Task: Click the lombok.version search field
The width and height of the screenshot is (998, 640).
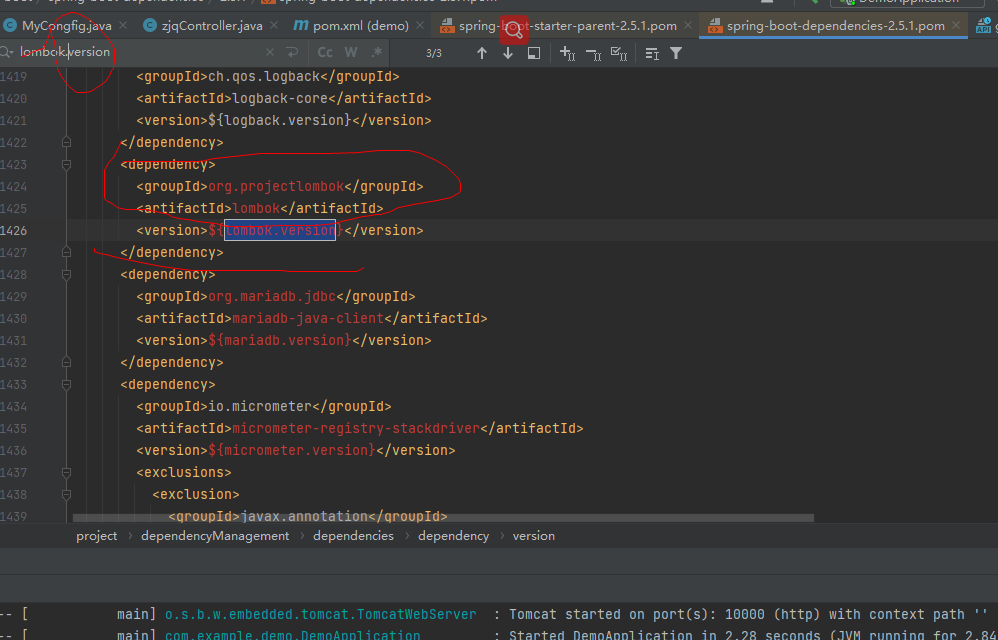Action: click(x=137, y=52)
